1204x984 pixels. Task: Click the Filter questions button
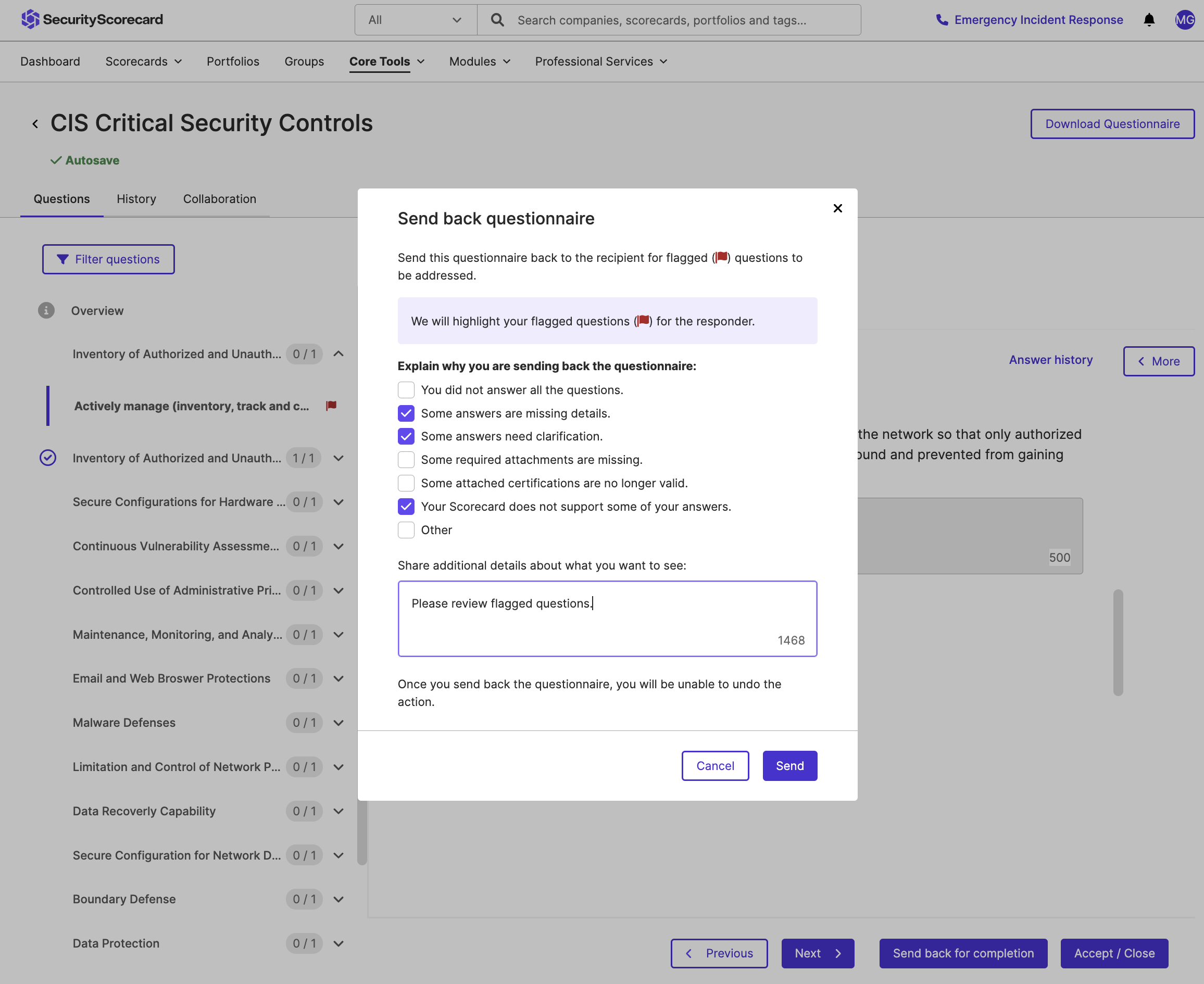tap(108, 259)
